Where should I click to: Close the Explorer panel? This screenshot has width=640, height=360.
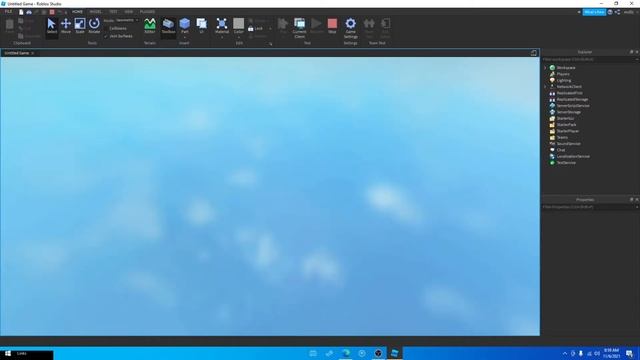637,52
